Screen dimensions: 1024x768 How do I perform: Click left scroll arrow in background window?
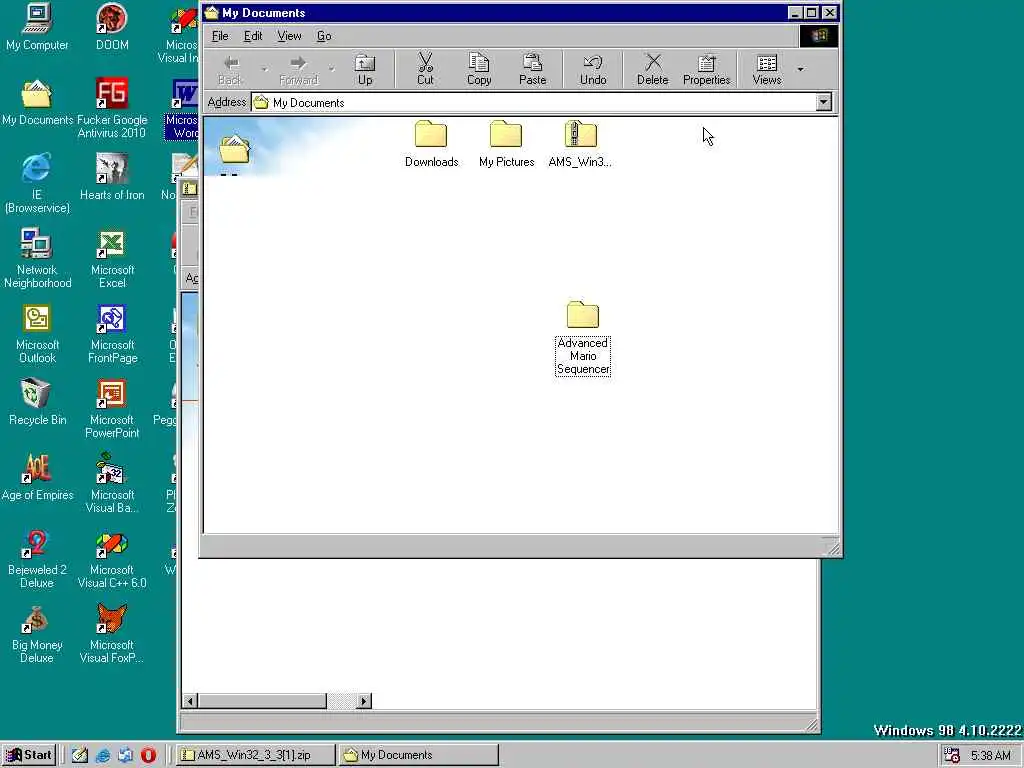190,701
